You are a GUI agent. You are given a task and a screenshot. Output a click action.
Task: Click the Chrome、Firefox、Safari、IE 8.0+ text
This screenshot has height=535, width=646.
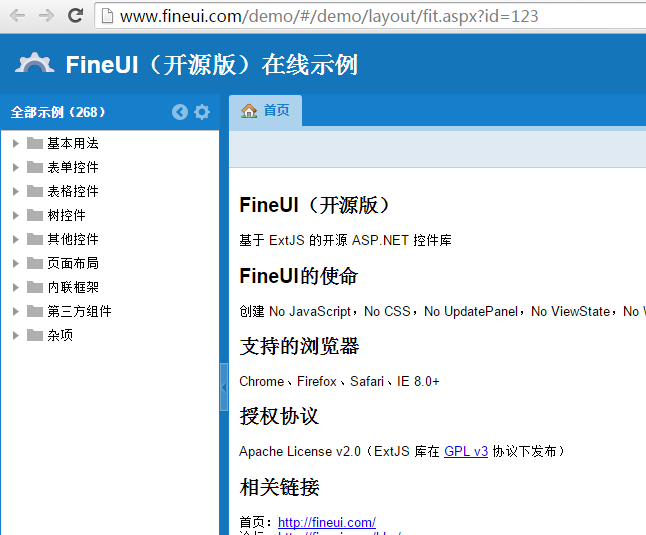pos(339,381)
